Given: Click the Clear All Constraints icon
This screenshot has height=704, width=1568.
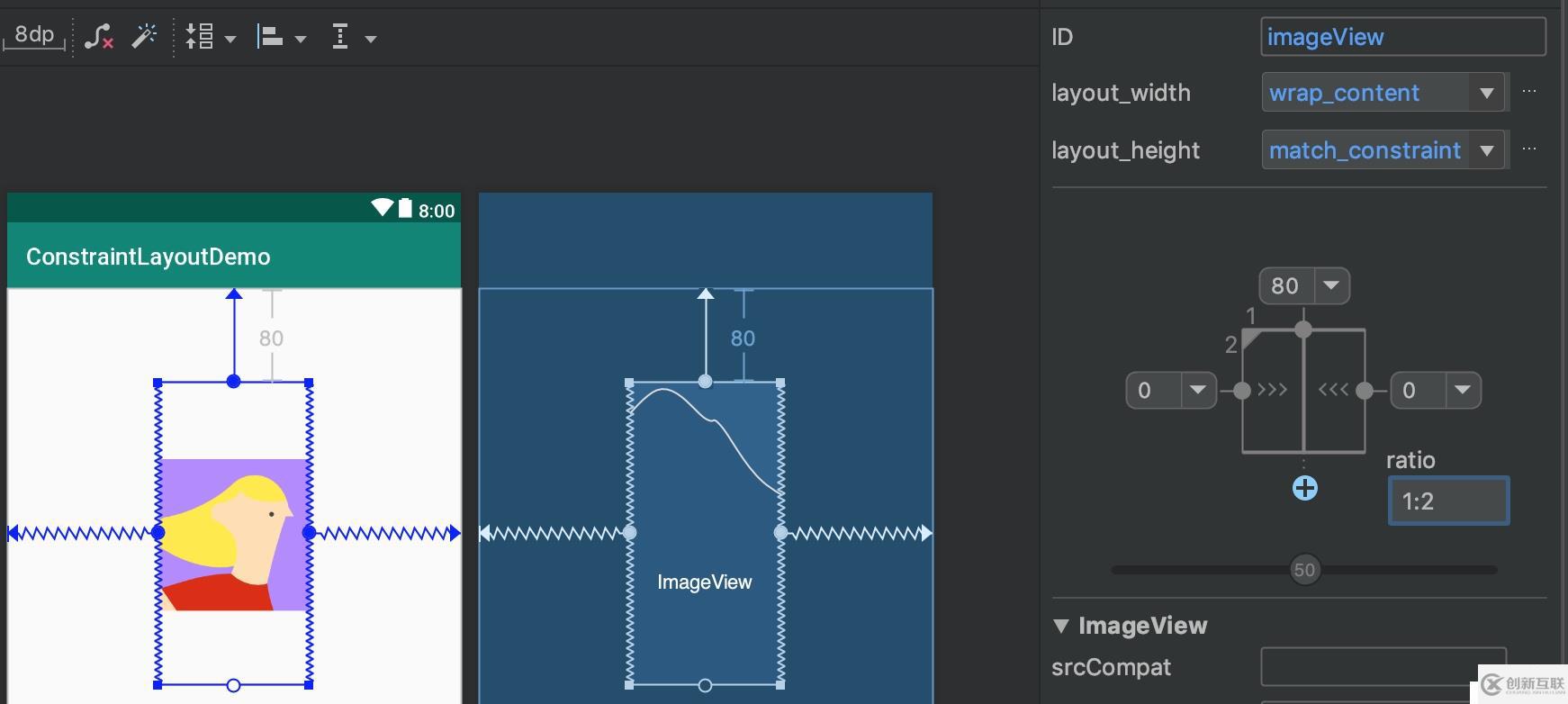Looking at the screenshot, I should point(99,37).
